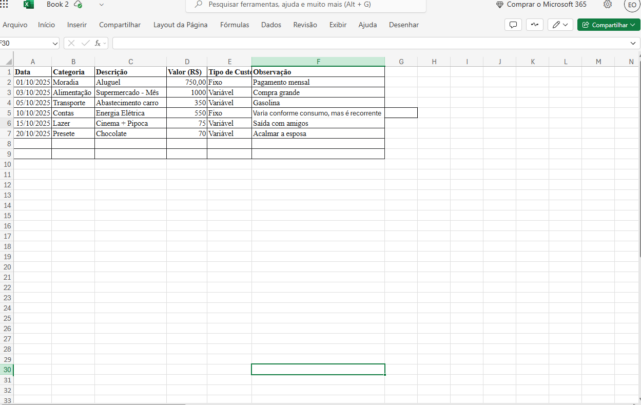Screen dimensions: 641x405
Task: Click the formula bar confirm checkmark
Action: pos(85,43)
